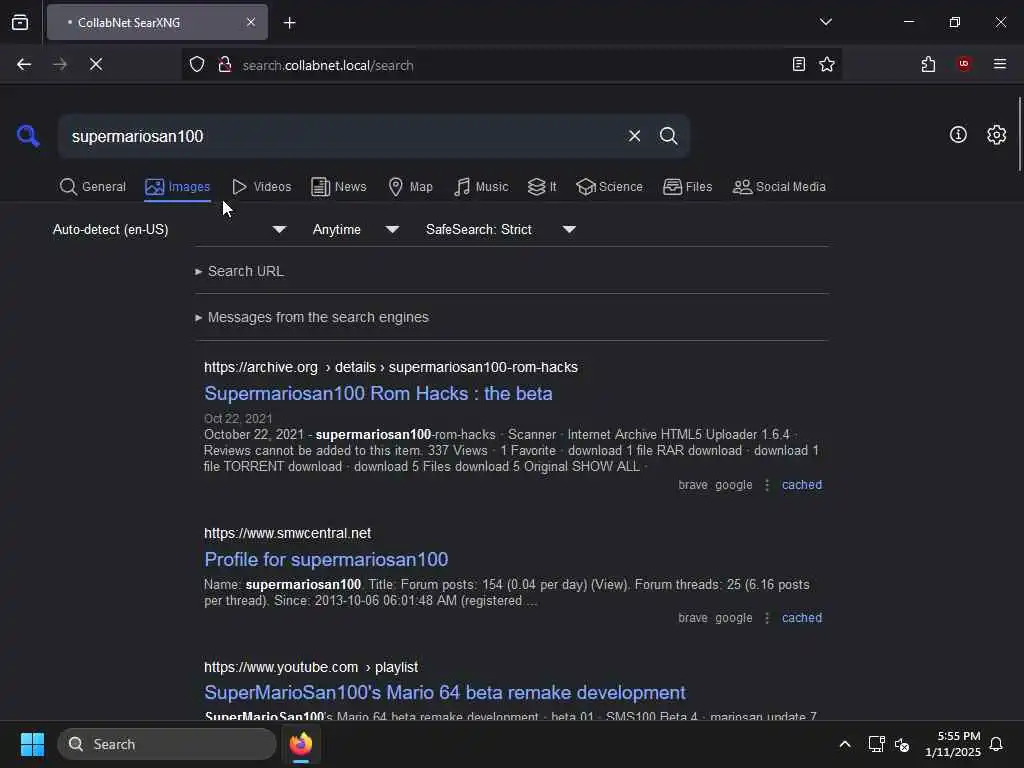Screen dimensions: 1024x768
Task: Open Firefox recent tabs view icon
Action: pyautogui.click(x=20, y=22)
